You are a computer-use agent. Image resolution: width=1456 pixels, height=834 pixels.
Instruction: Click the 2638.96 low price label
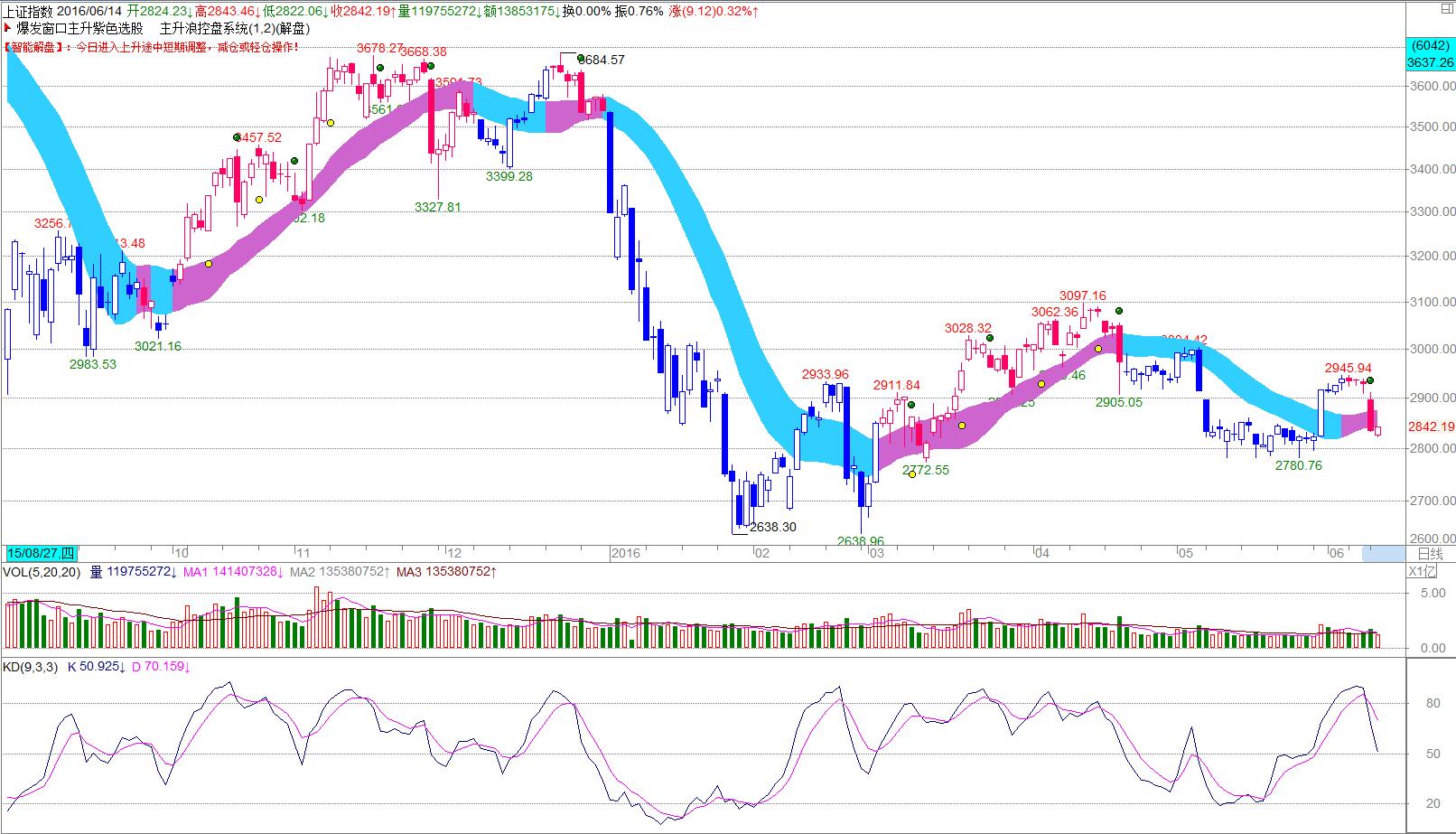861,541
